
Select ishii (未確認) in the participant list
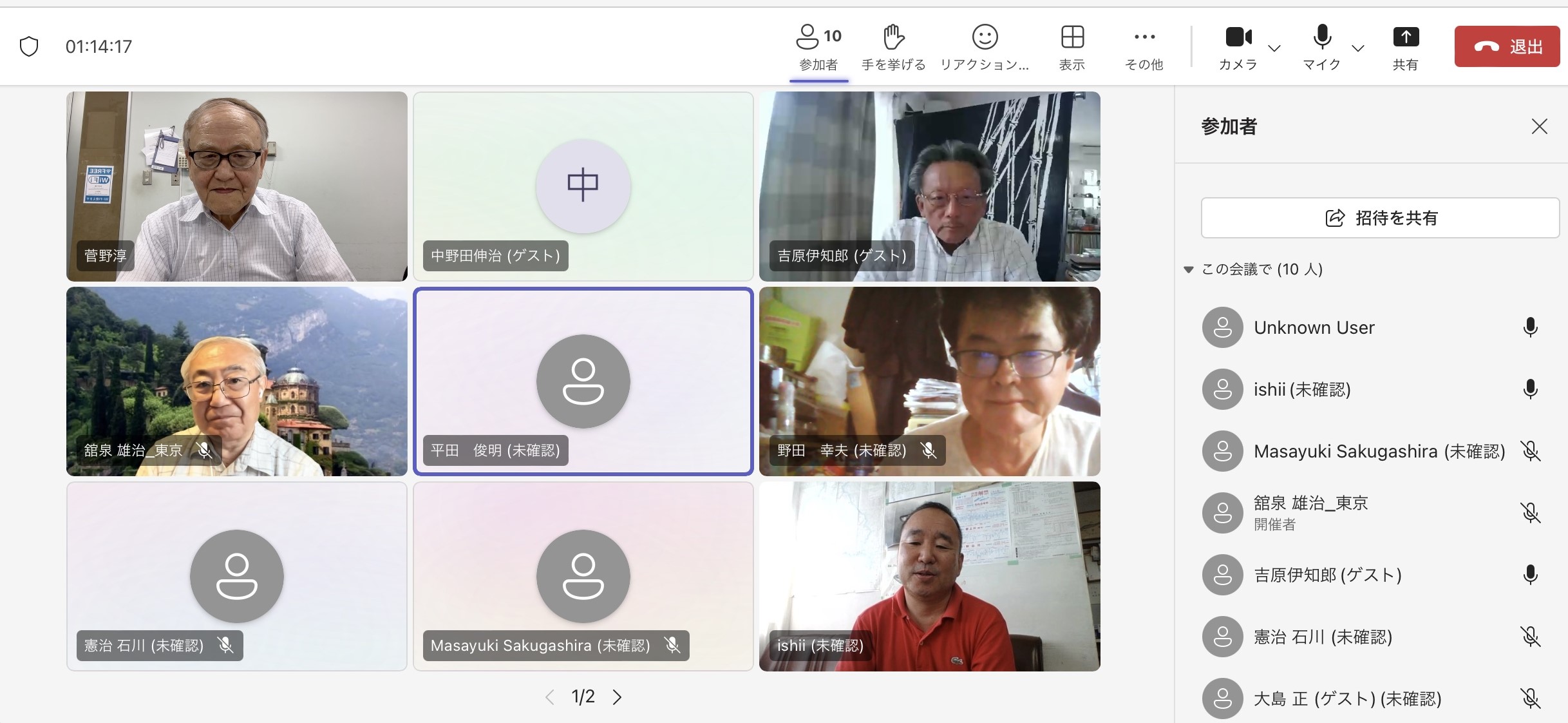tap(1371, 389)
